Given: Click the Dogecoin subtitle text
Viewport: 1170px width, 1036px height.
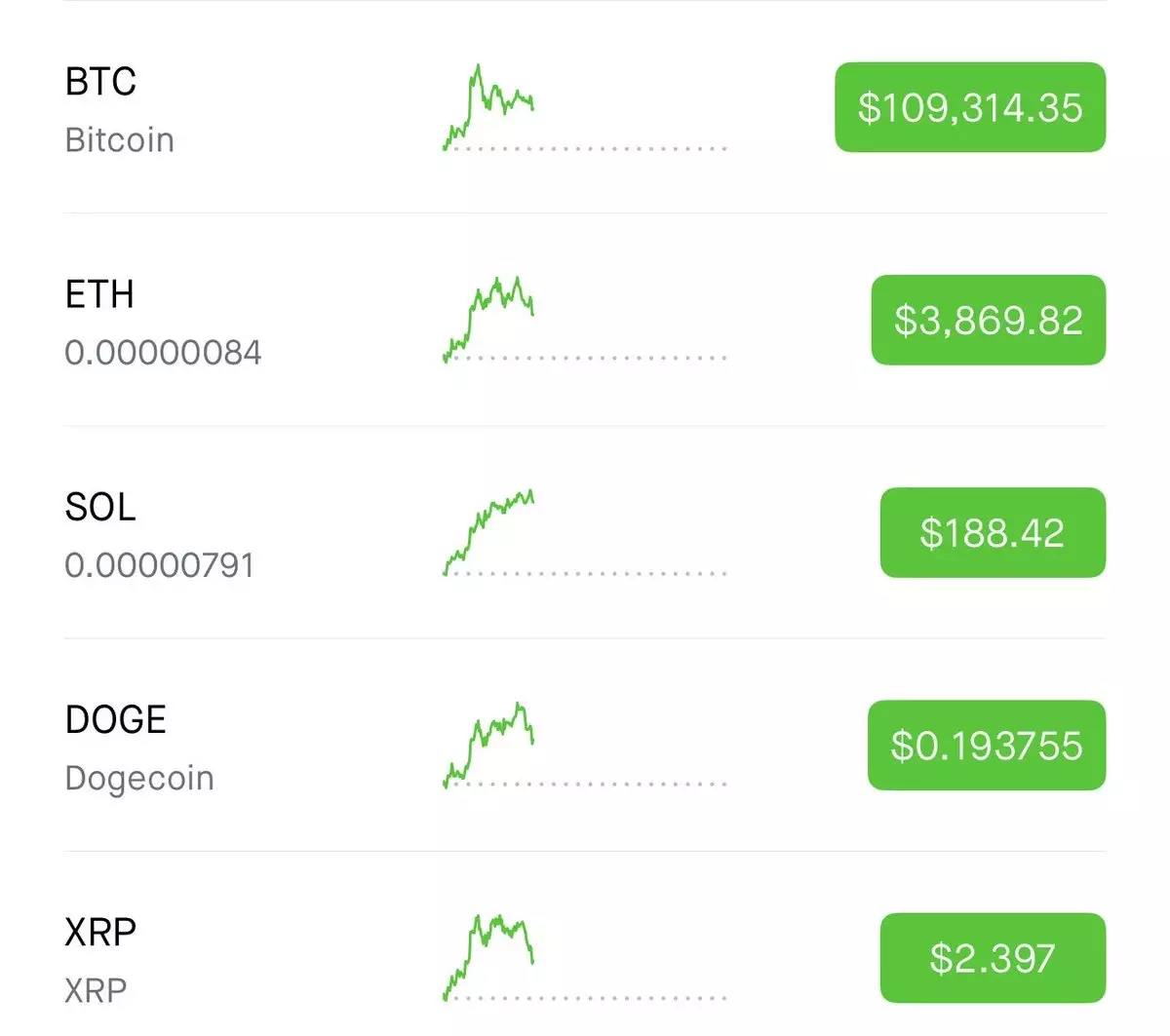Looking at the screenshot, I should 139,778.
